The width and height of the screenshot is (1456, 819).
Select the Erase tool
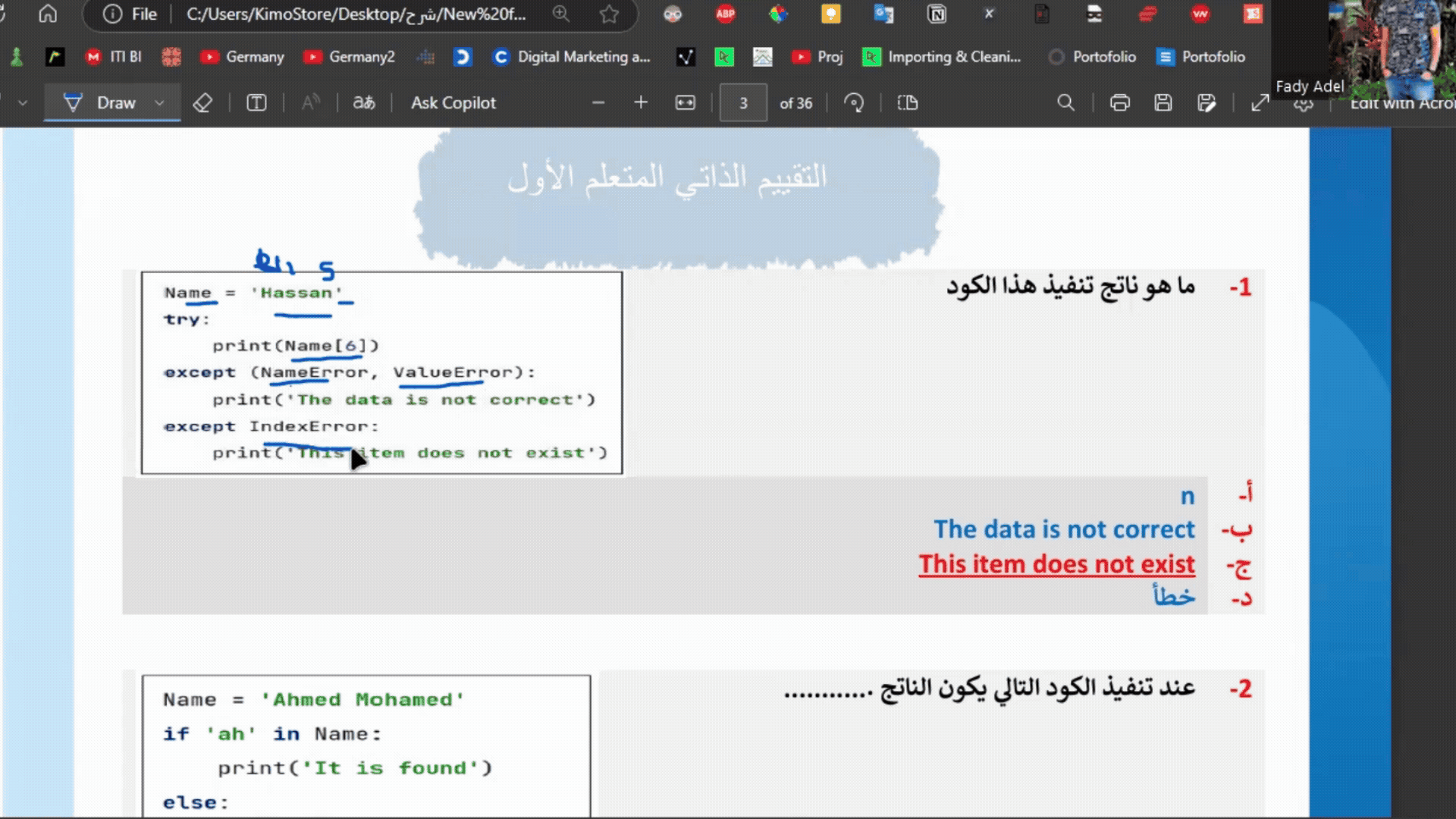coord(202,103)
